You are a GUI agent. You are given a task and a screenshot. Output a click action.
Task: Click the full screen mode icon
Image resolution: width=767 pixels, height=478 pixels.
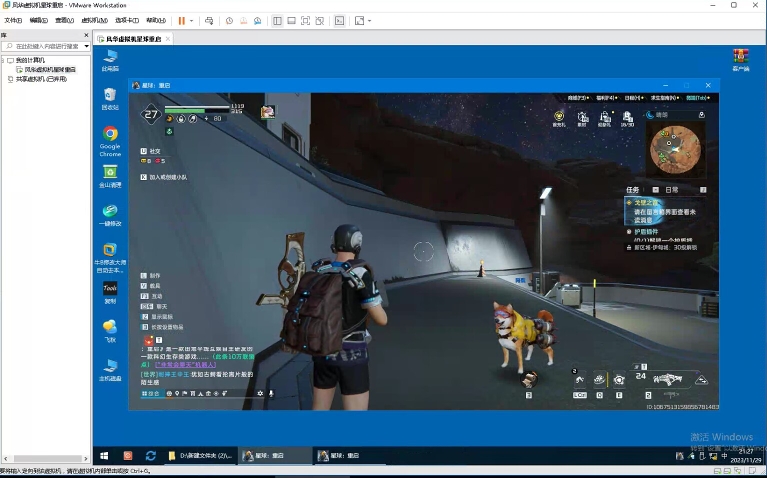tap(305, 21)
